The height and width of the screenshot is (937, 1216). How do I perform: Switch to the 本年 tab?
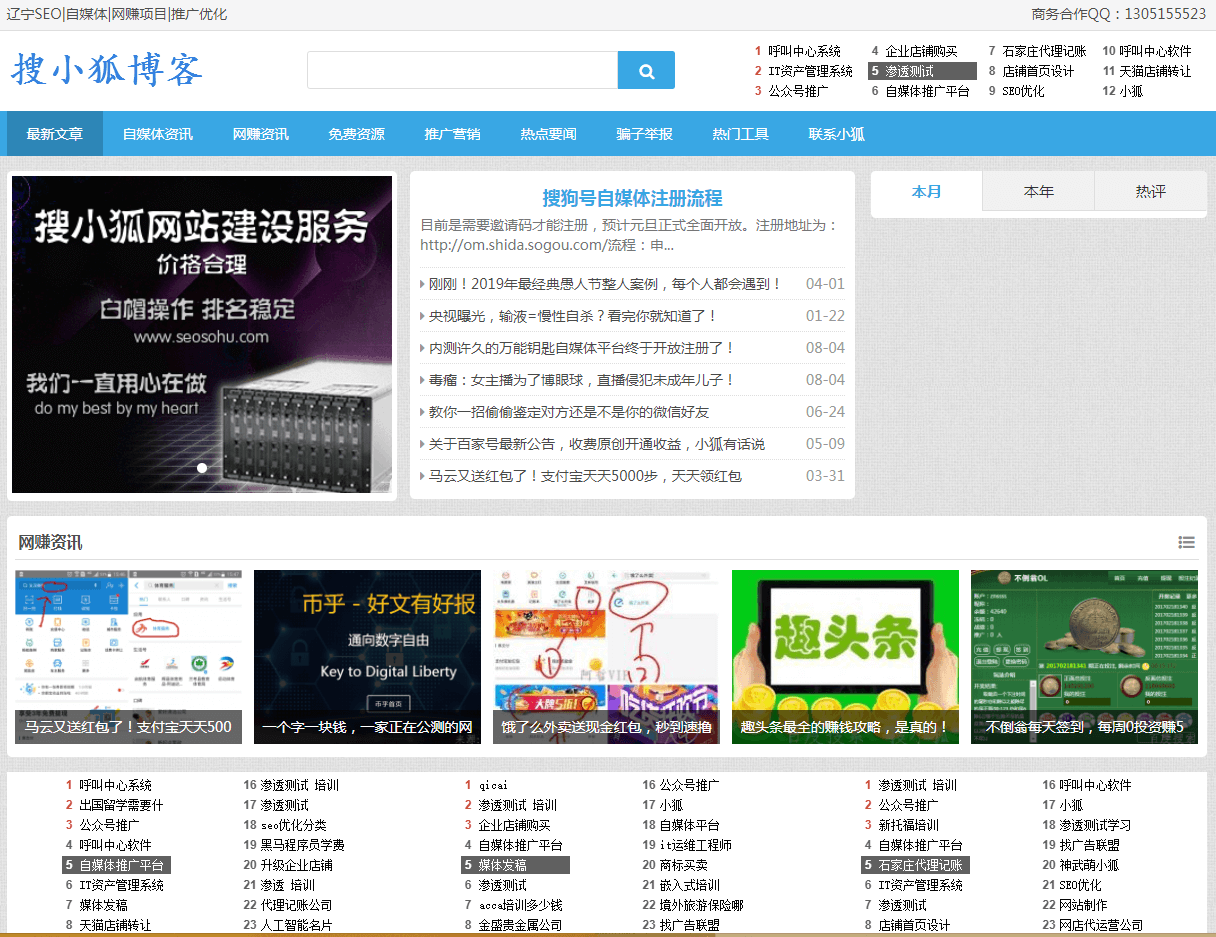[x=1038, y=191]
